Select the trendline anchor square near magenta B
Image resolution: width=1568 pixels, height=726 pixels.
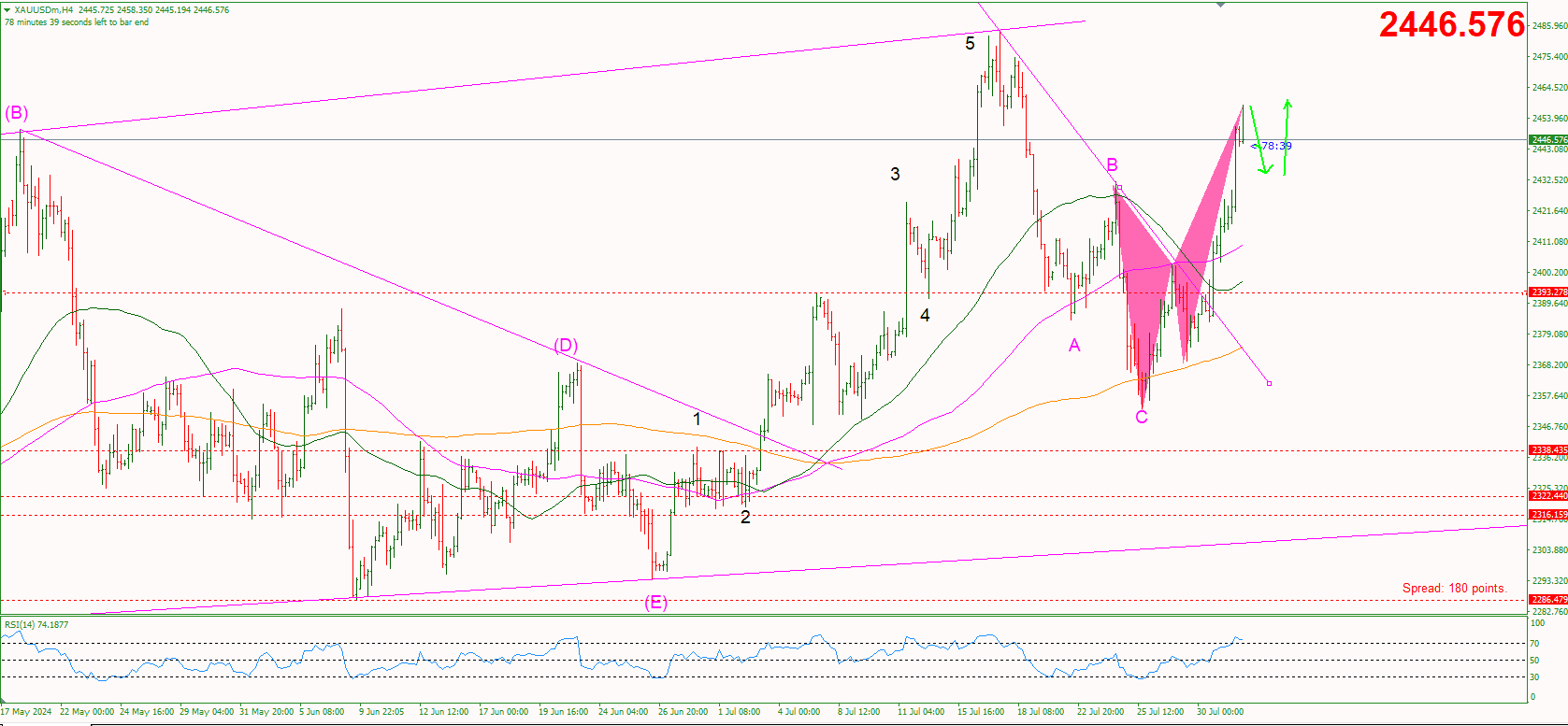(x=1118, y=188)
